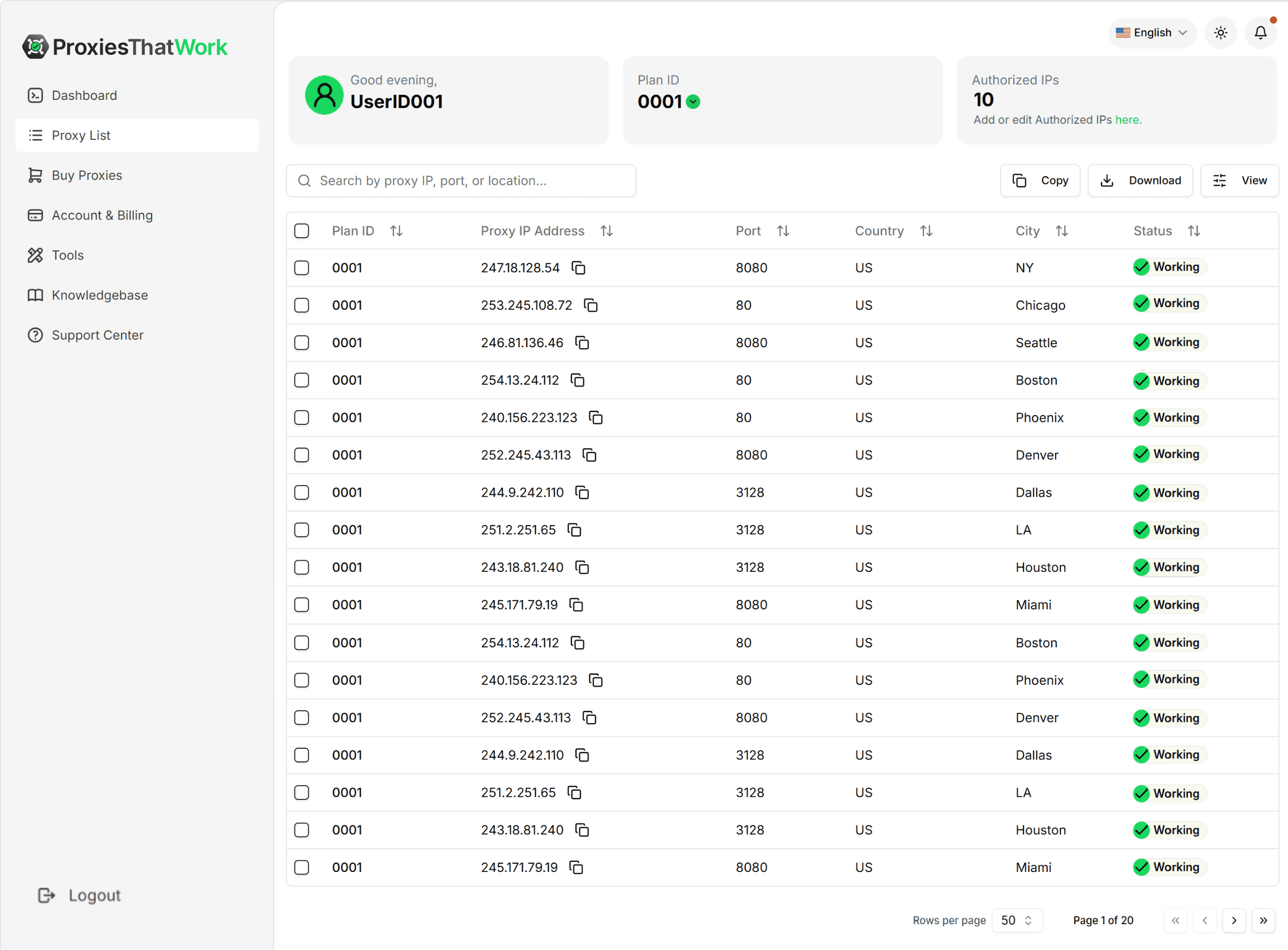Follow the Authorized IPs 'here' link
Screen dimensions: 1288x950
[1127, 120]
